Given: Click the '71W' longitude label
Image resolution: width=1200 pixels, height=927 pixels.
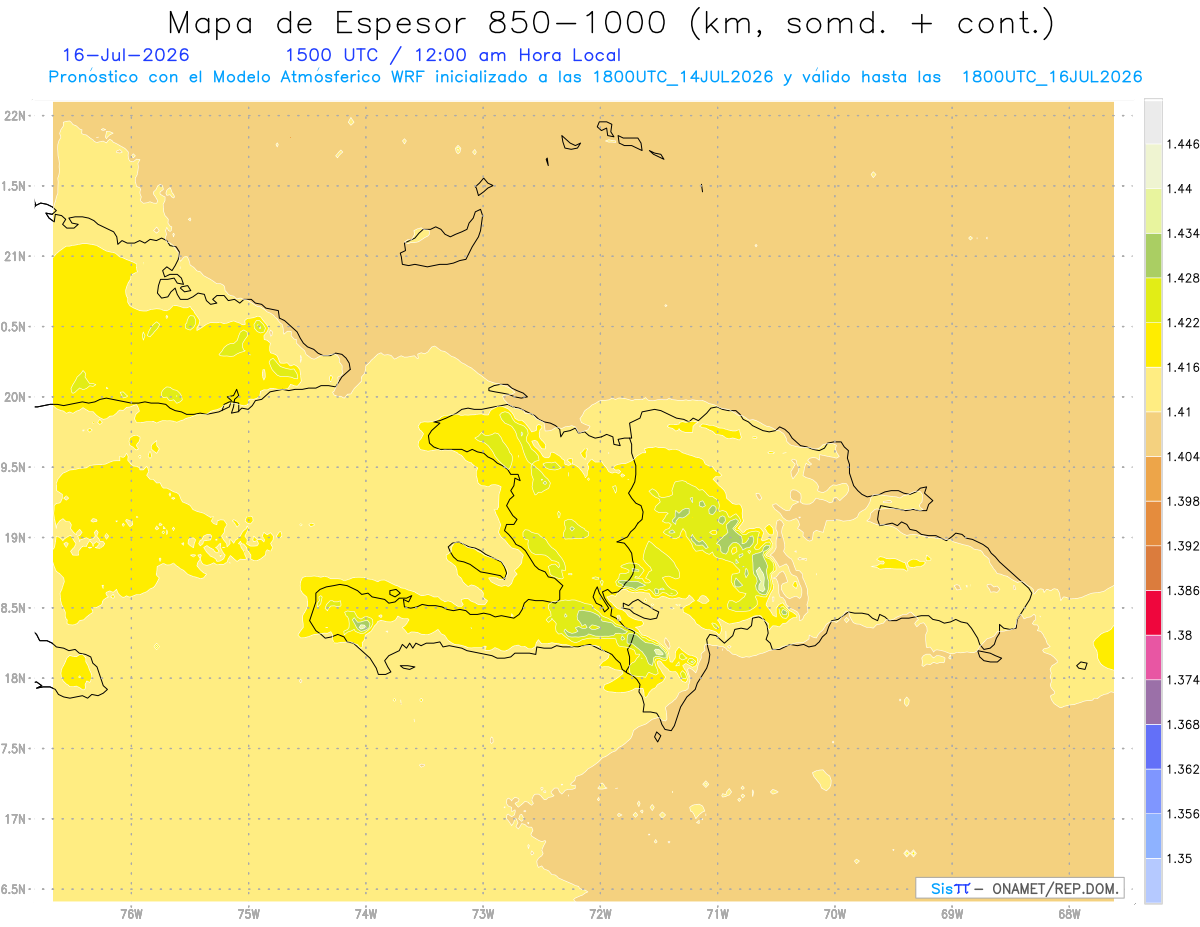Looking at the screenshot, I should point(717,913).
